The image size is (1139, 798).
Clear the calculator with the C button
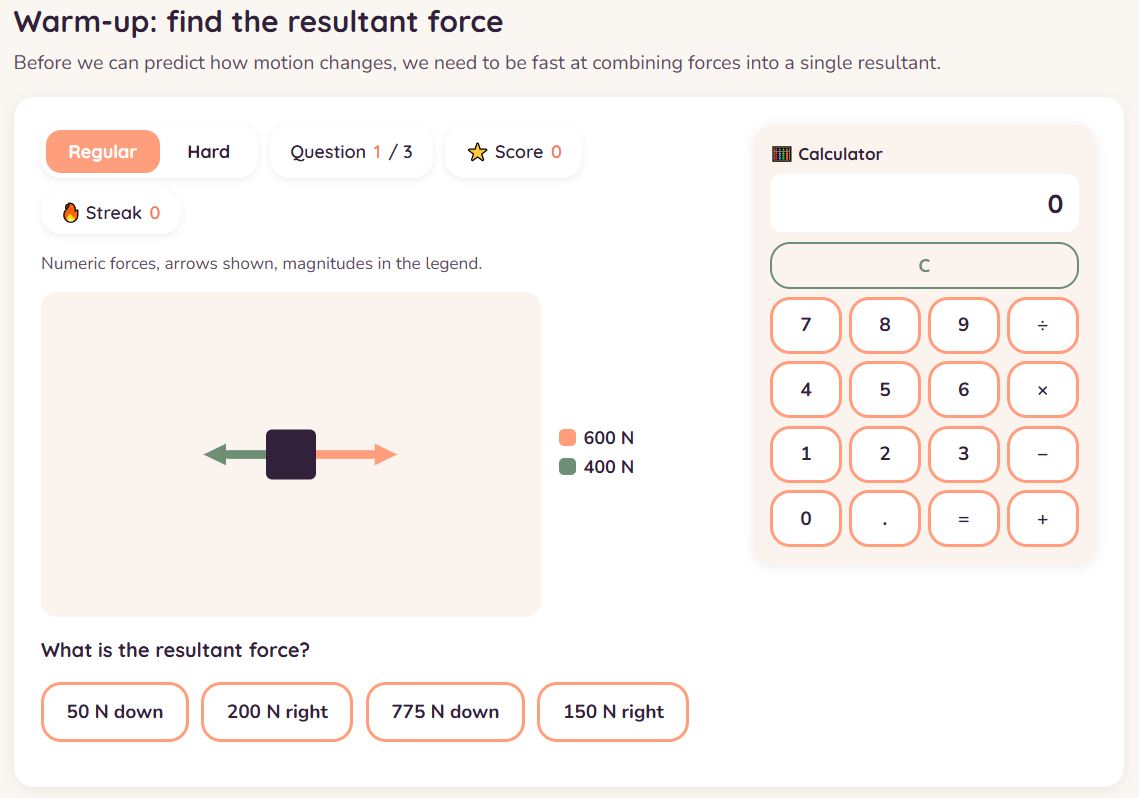924,266
